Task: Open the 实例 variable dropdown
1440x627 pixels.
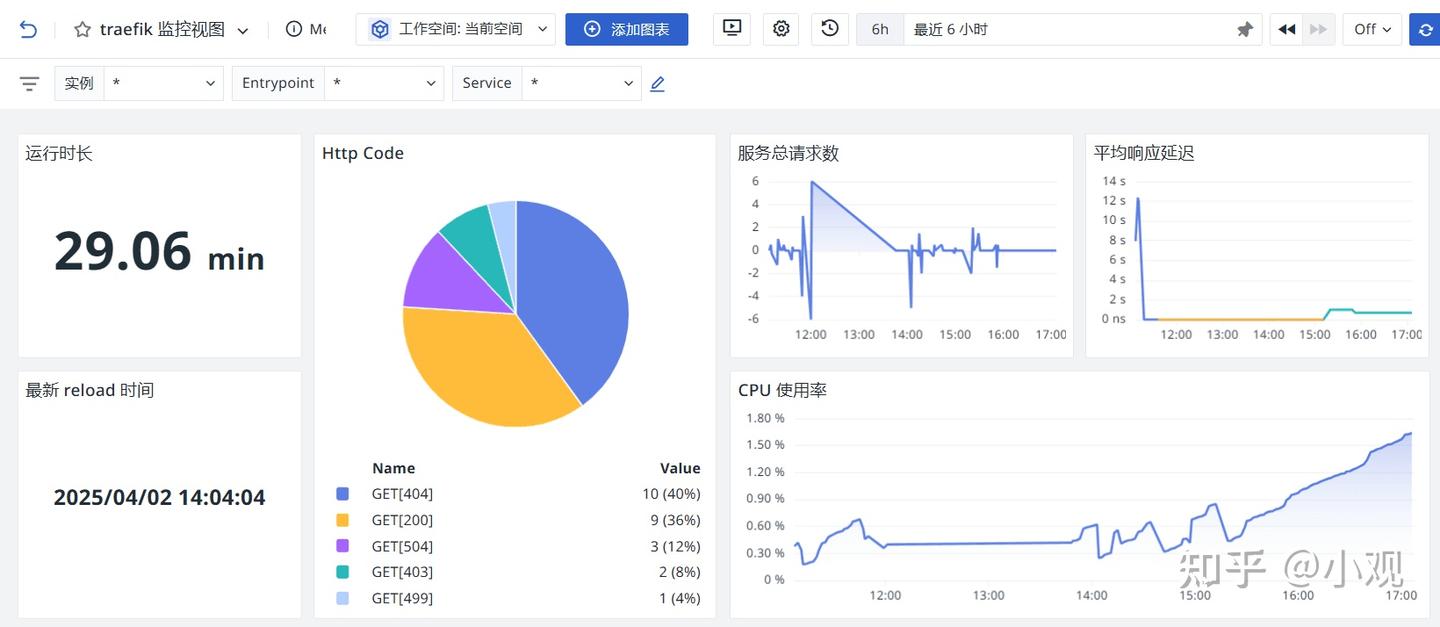Action: (163, 83)
